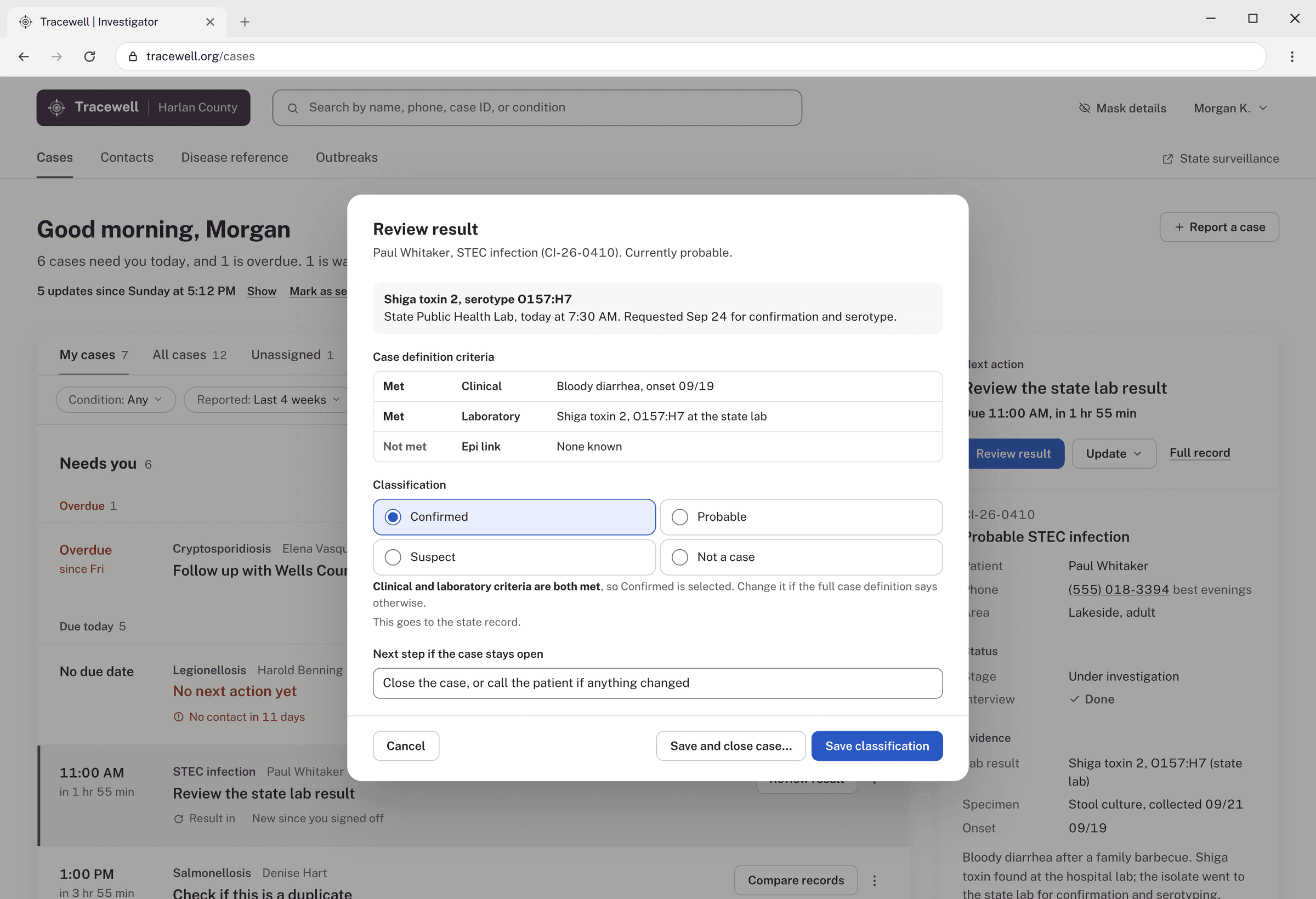Click Show updates link

pos(262,291)
